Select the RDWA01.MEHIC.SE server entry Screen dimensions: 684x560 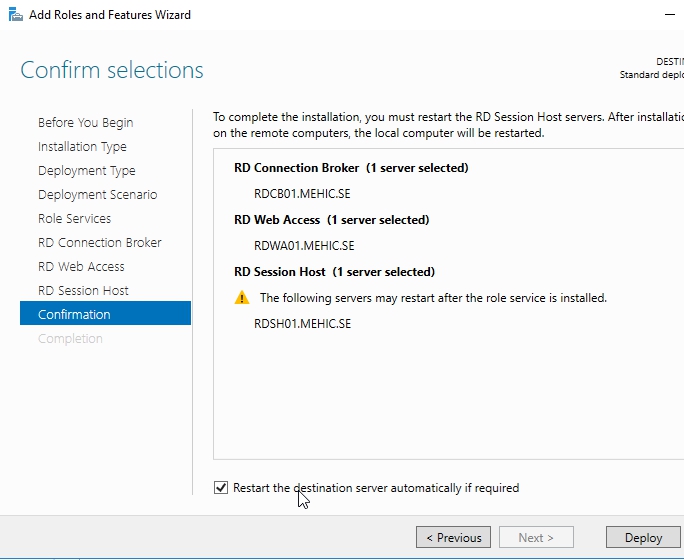(x=304, y=246)
